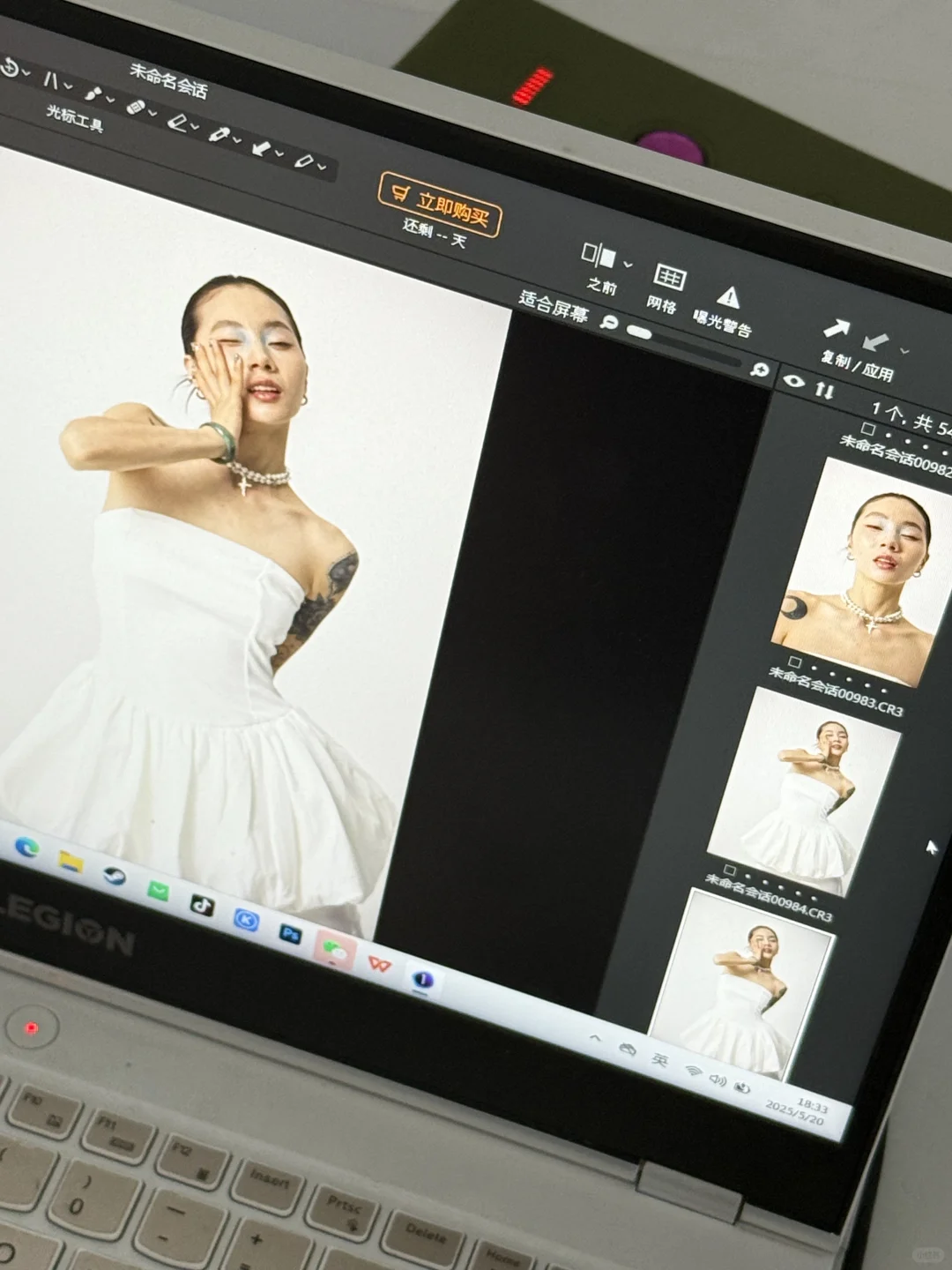The image size is (952, 1270).
Task: Click the 还剩 -- 天 trial text
Action: click(434, 232)
